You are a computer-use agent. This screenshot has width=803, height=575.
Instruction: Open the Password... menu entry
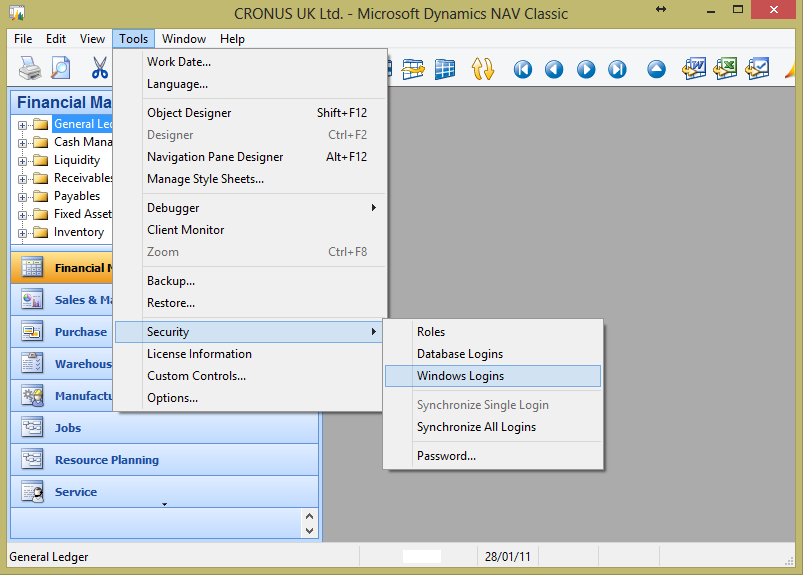click(493, 456)
